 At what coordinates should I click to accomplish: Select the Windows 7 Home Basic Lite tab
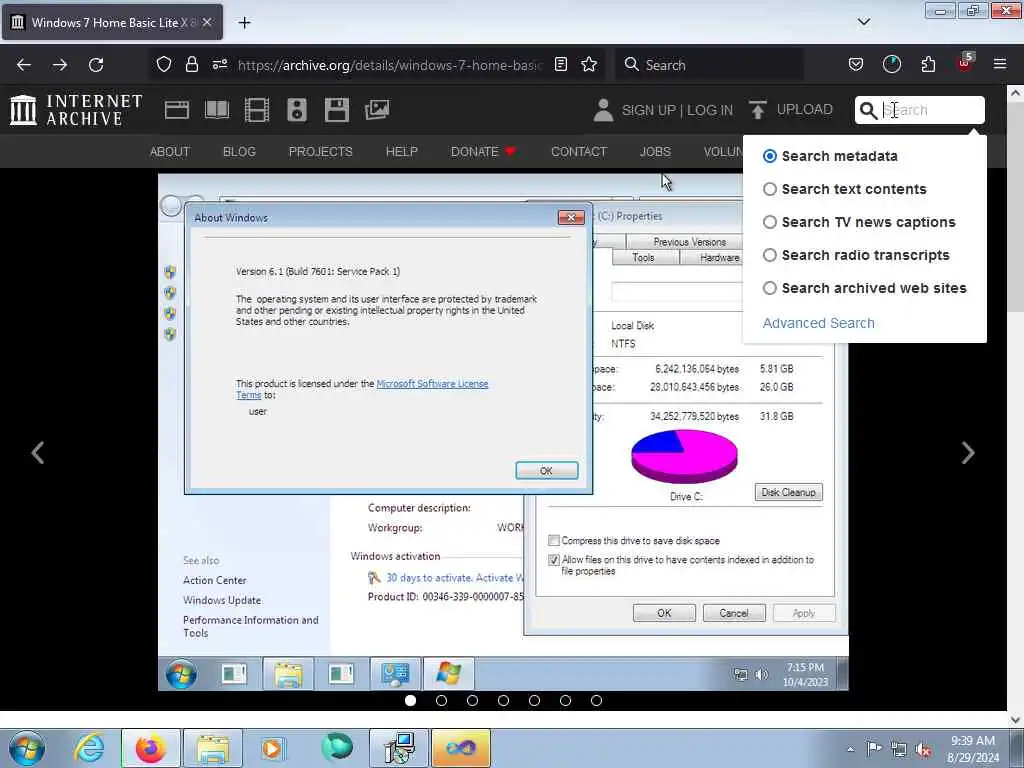point(112,22)
